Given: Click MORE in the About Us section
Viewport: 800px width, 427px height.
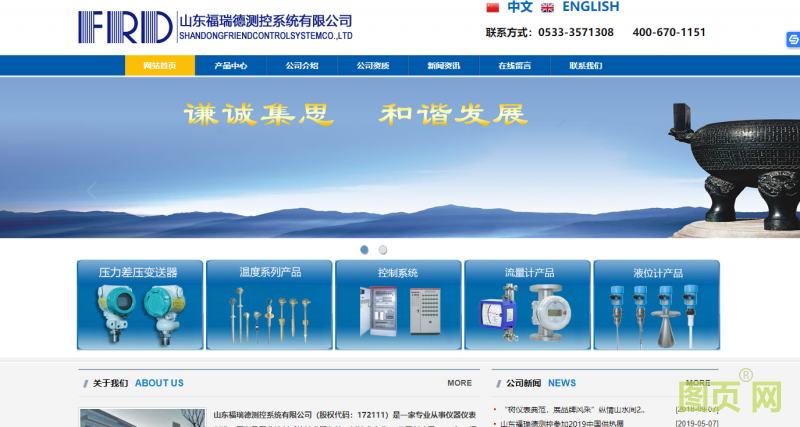Looking at the screenshot, I should (x=459, y=383).
